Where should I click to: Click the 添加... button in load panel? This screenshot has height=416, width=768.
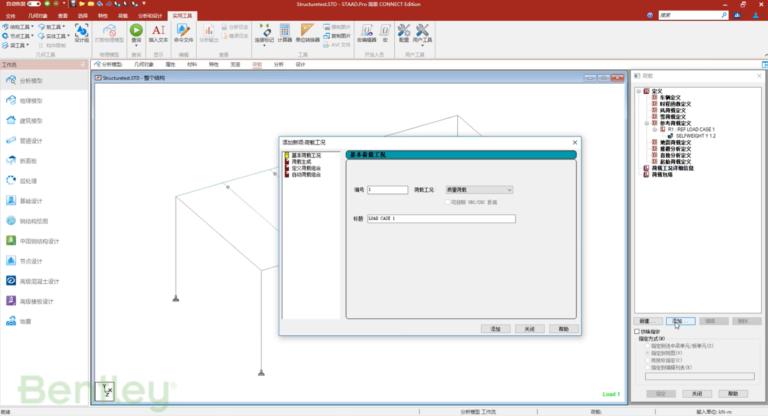pos(680,321)
